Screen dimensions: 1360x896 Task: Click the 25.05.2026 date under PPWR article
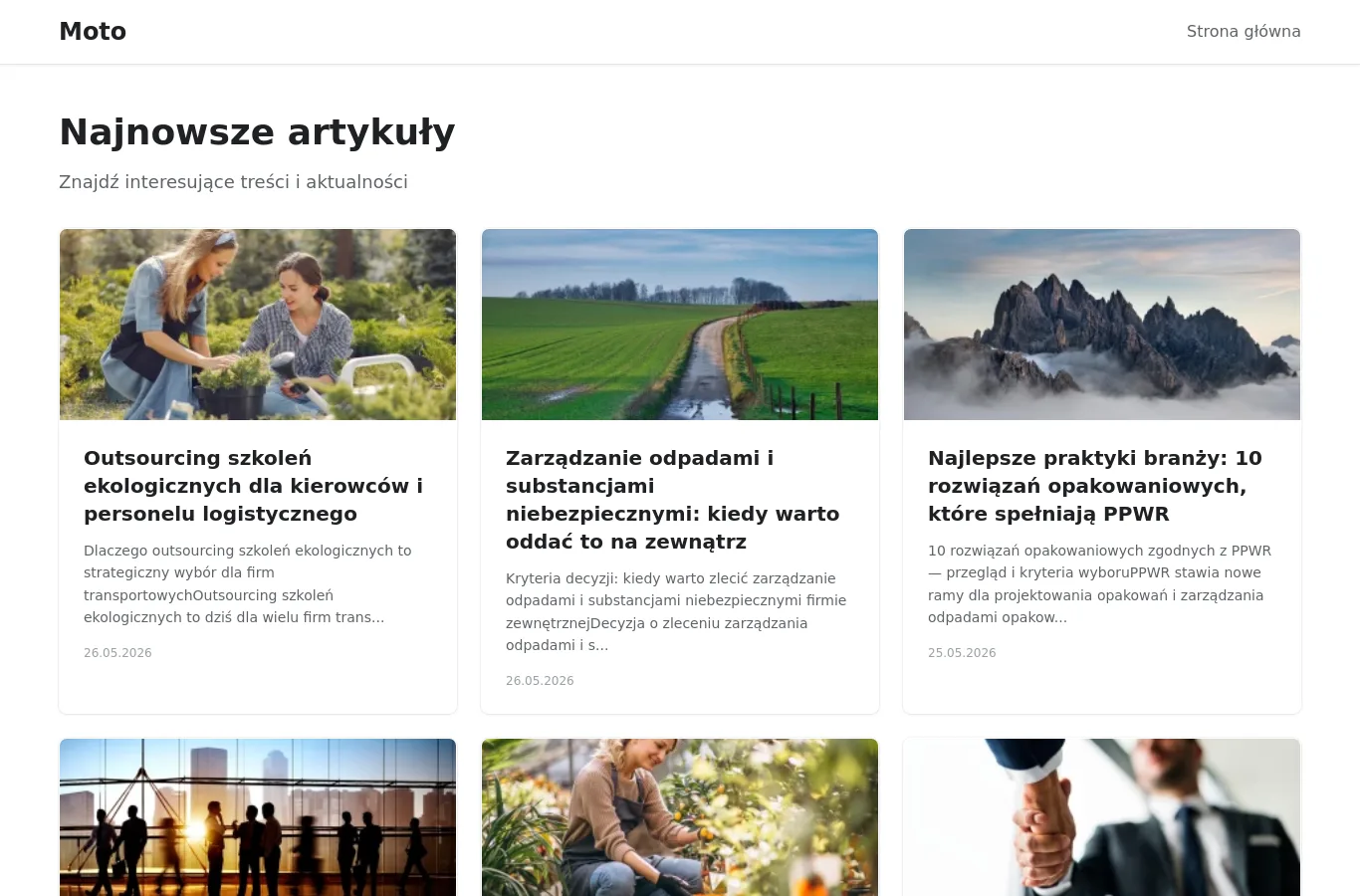pyautogui.click(x=962, y=653)
